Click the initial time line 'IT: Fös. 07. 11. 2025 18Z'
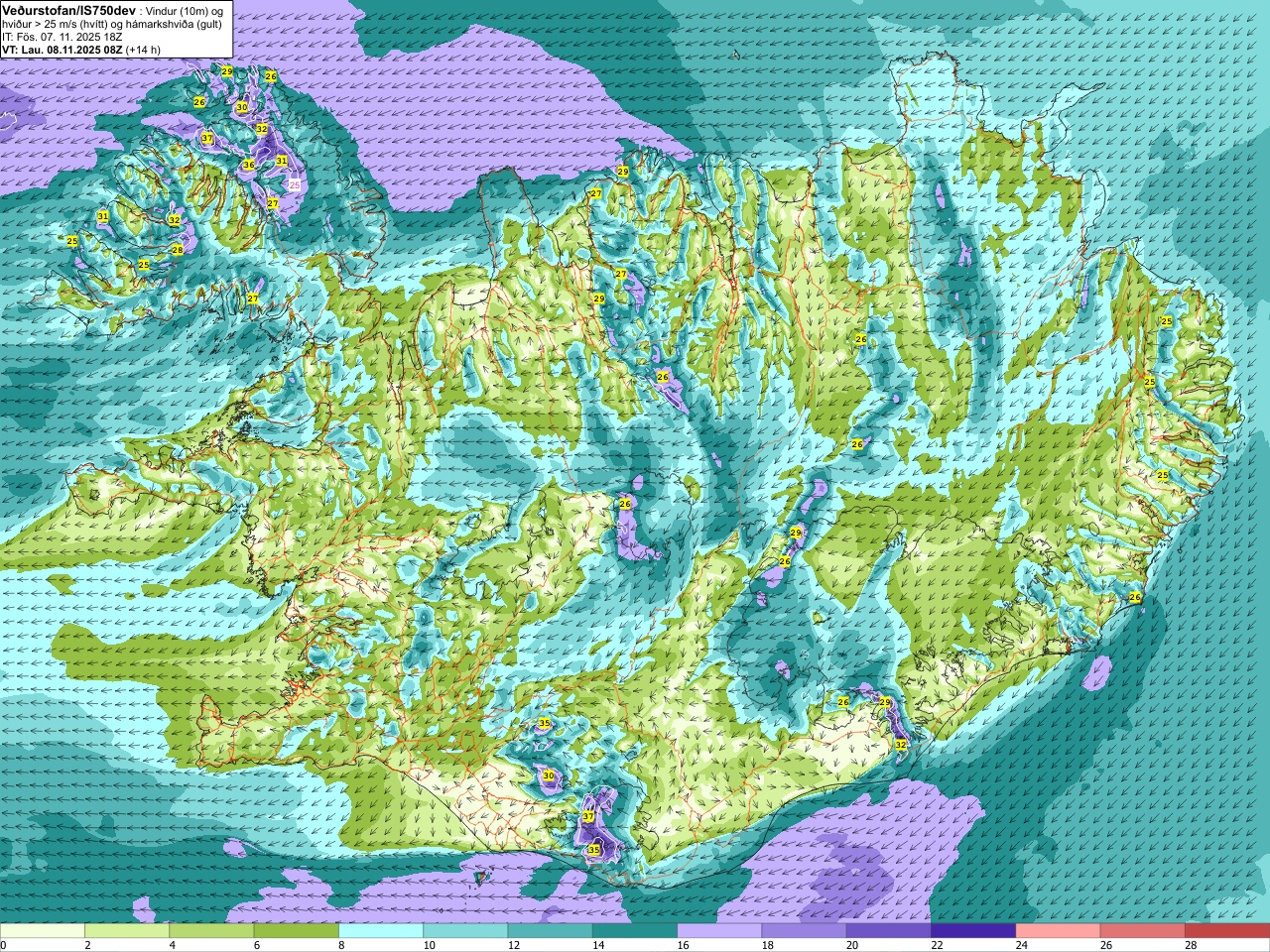 point(63,37)
